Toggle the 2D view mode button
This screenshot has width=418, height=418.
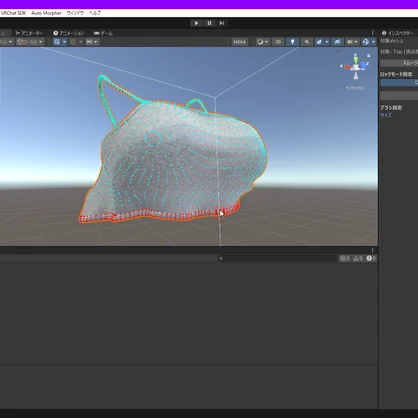coord(278,42)
